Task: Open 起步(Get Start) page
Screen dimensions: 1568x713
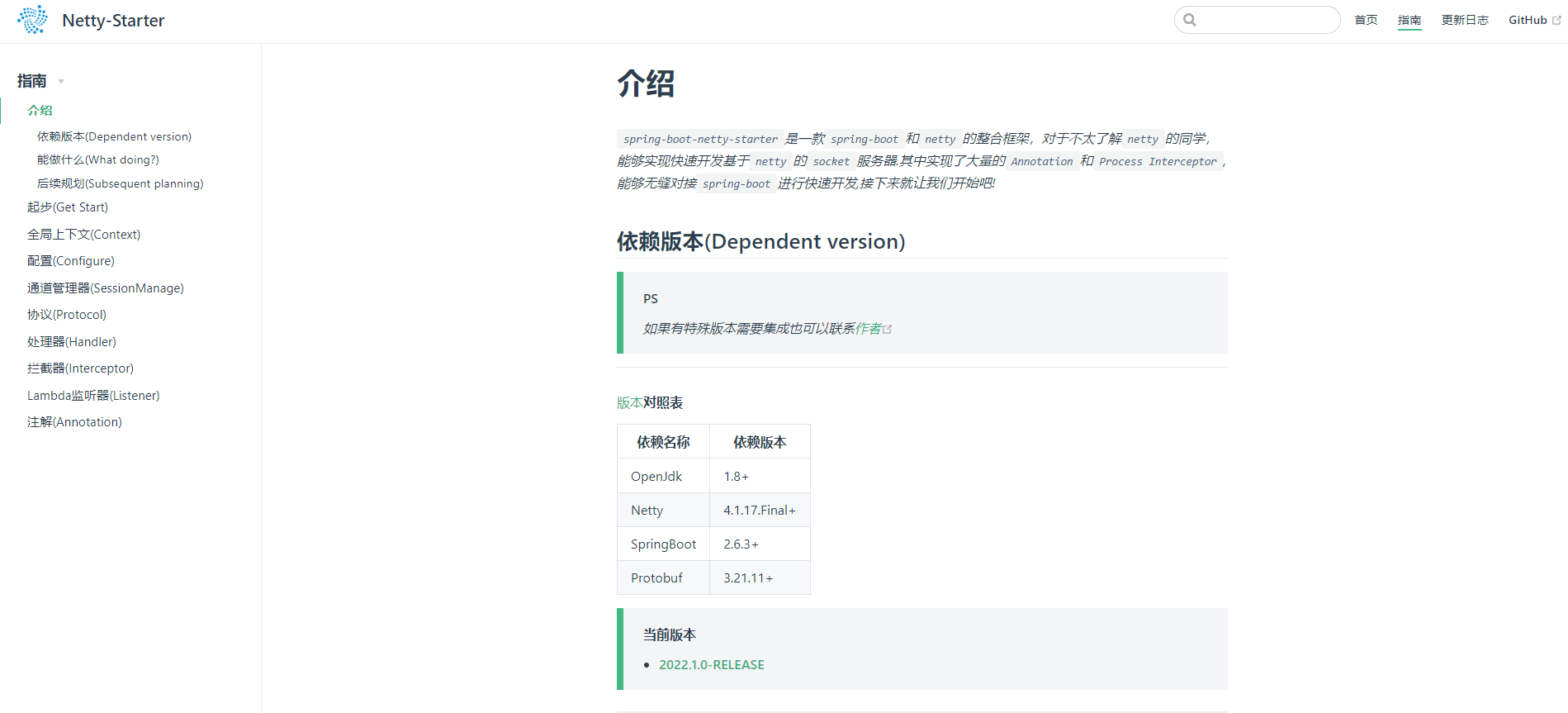Action: [68, 207]
